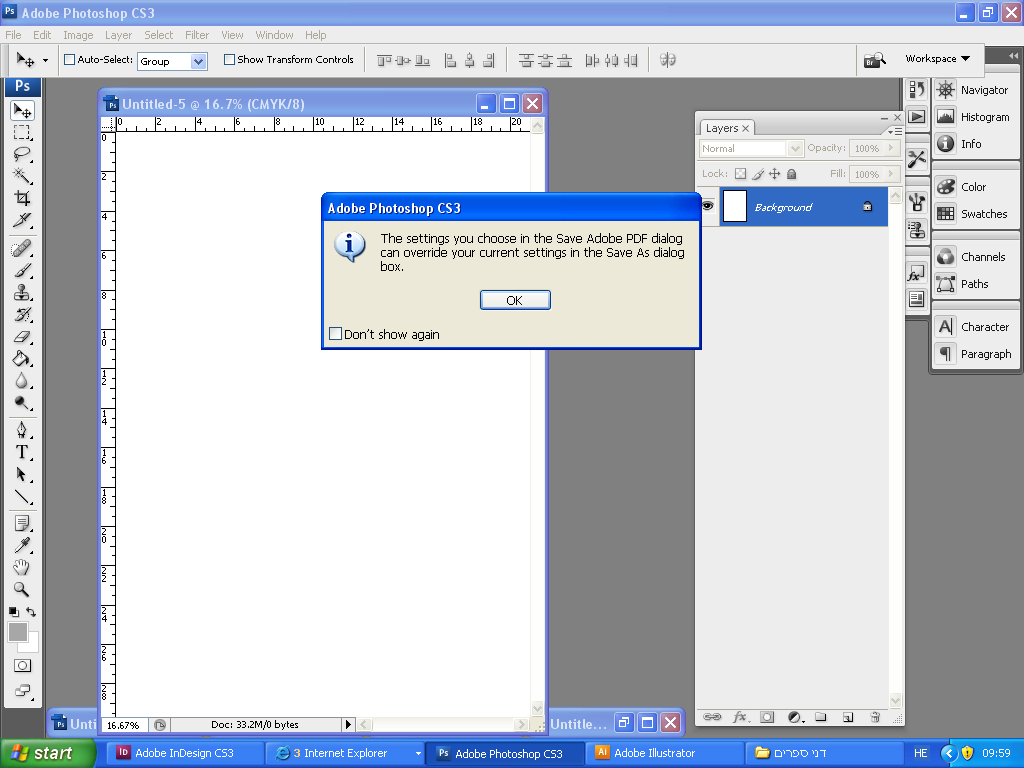
Task: Open the Layers panel options menu
Action: click(895, 131)
